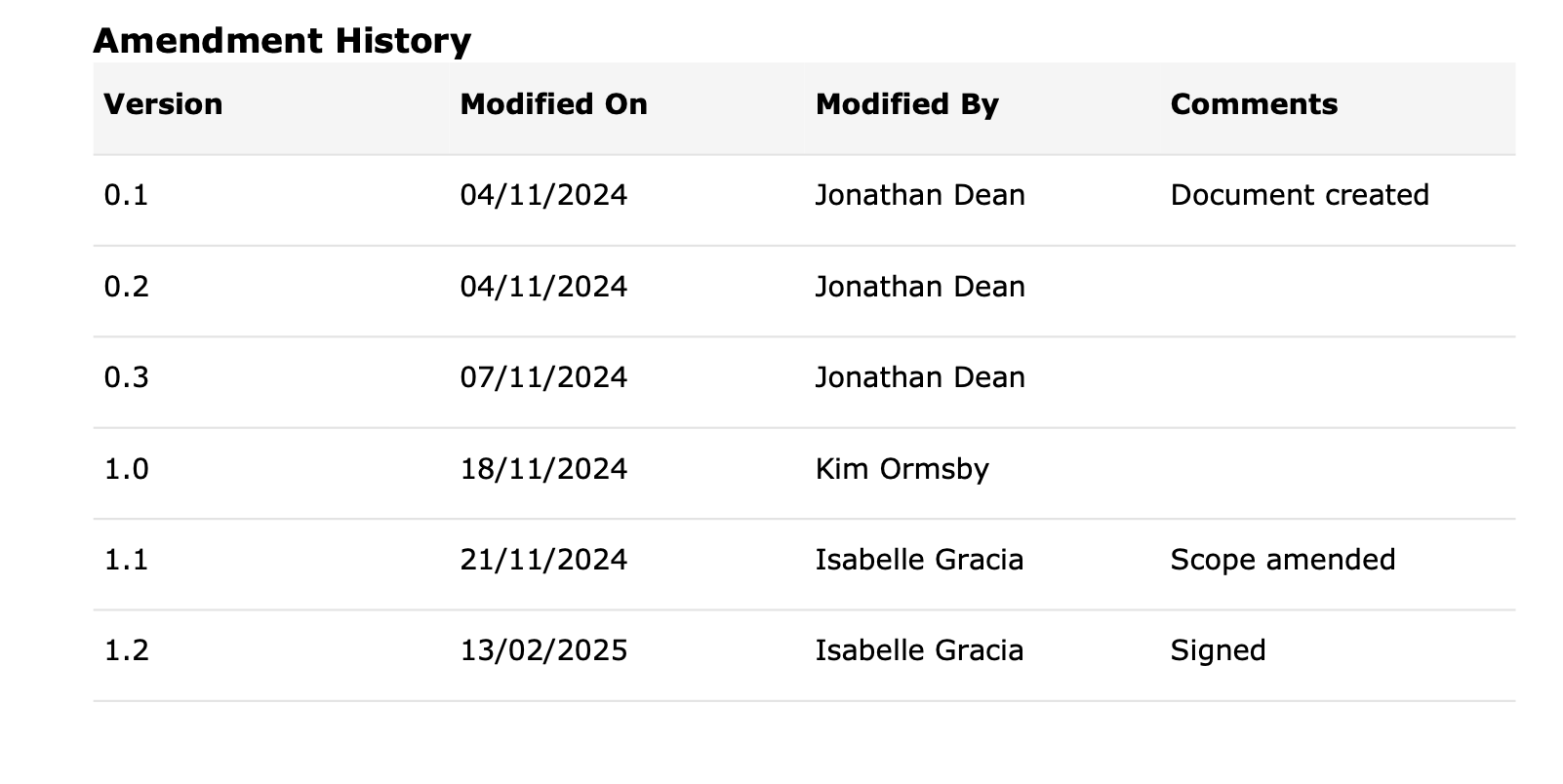
Task: Select the Modified On column header
Action: (553, 104)
